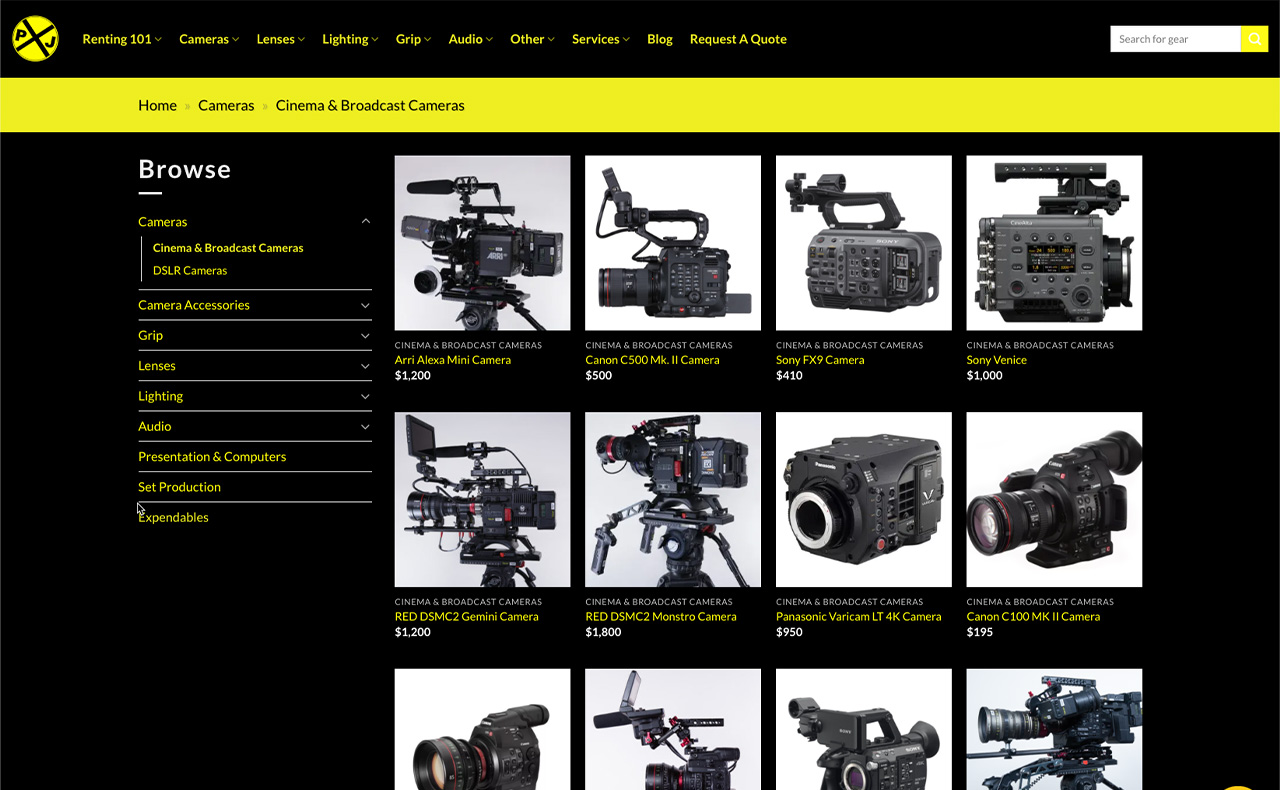Screen dimensions: 1280x790
Task: Click Canon C100 MK II Camera title
Action: pos(1033,617)
